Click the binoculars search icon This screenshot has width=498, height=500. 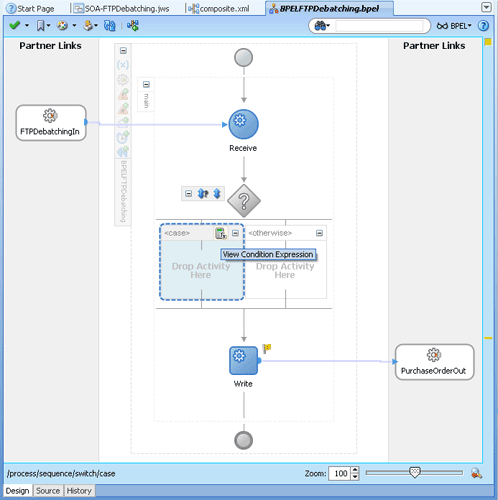tap(320, 26)
